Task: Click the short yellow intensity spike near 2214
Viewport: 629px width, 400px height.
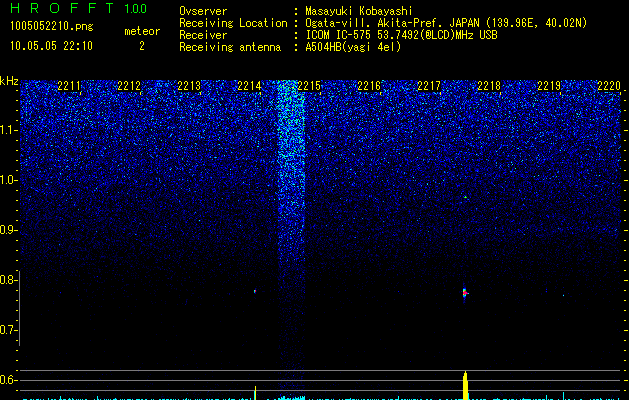Action: click(255, 393)
